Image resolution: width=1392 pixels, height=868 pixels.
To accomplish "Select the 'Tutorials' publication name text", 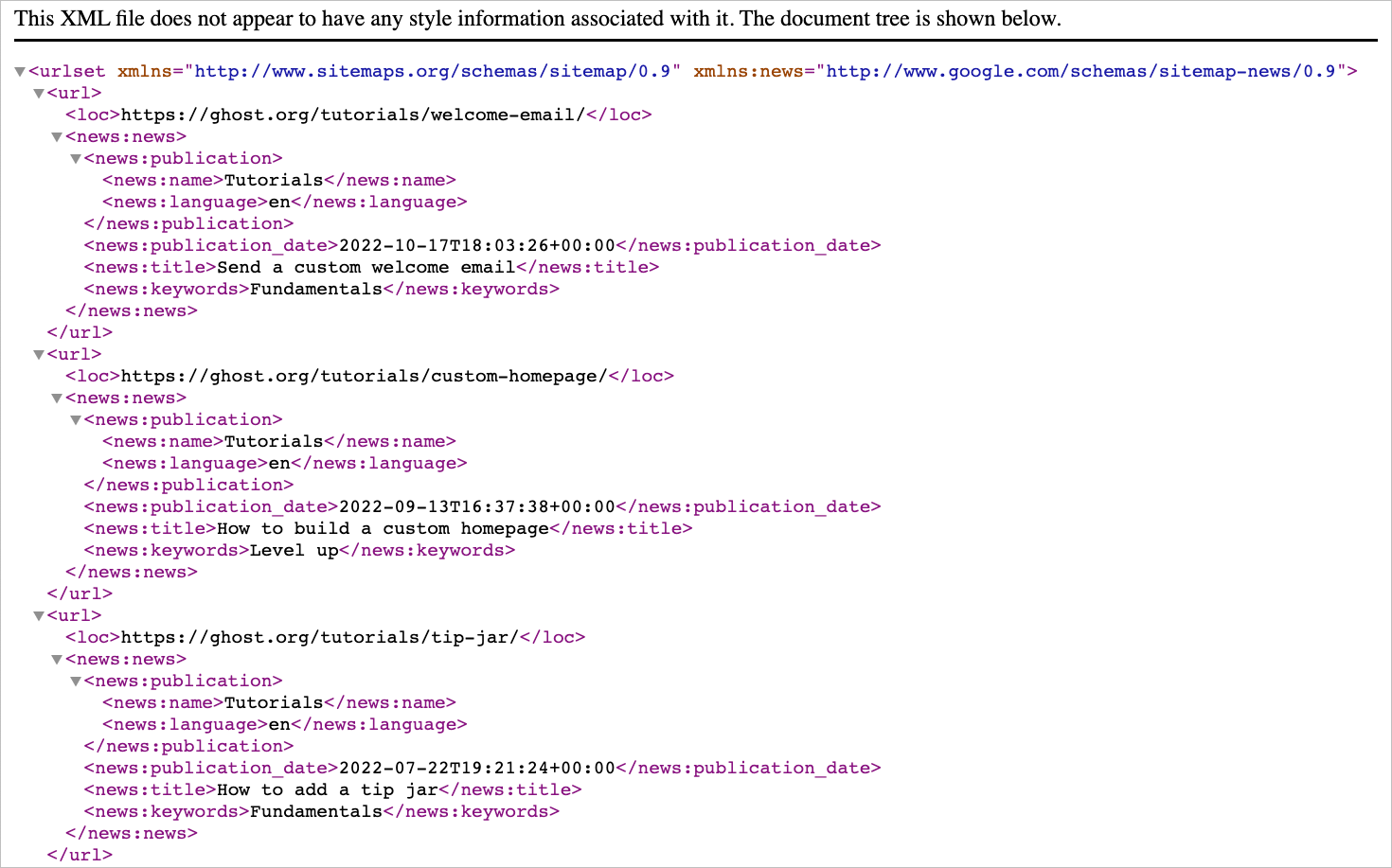I will pyautogui.click(x=274, y=180).
